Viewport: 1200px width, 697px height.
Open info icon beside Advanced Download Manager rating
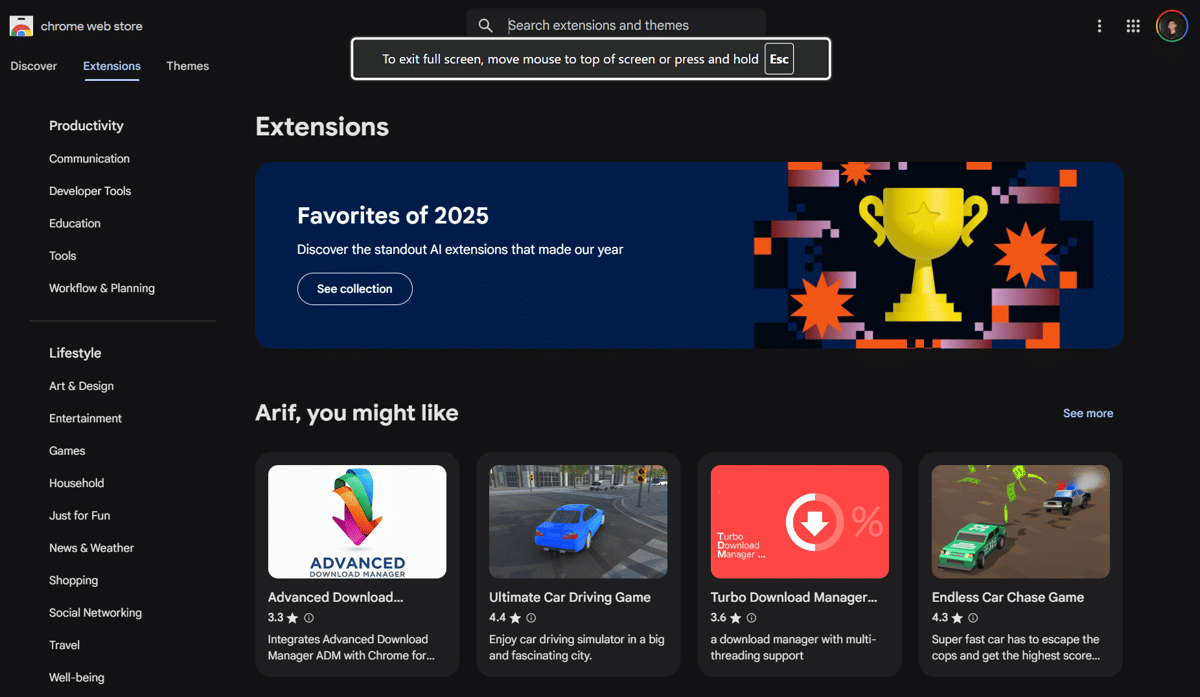(x=308, y=618)
